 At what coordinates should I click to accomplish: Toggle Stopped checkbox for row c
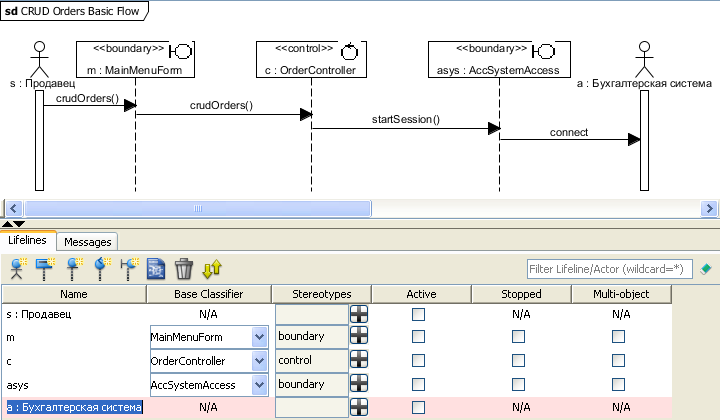pyautogui.click(x=518, y=360)
